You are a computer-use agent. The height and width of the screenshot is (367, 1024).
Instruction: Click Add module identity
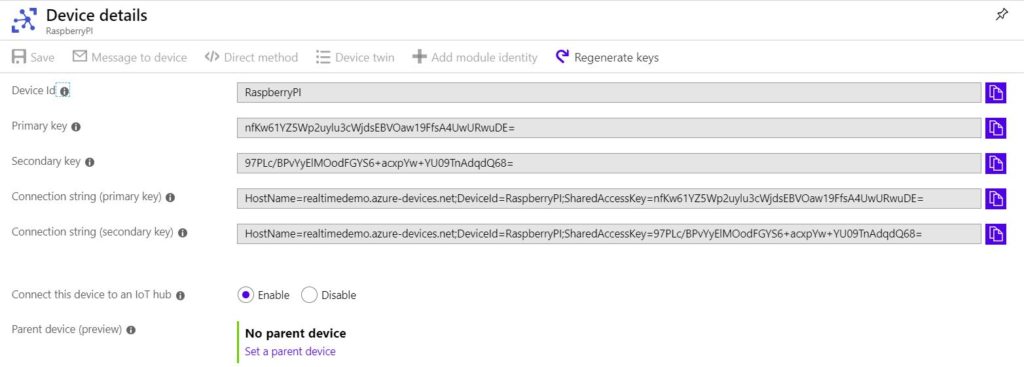coord(474,57)
